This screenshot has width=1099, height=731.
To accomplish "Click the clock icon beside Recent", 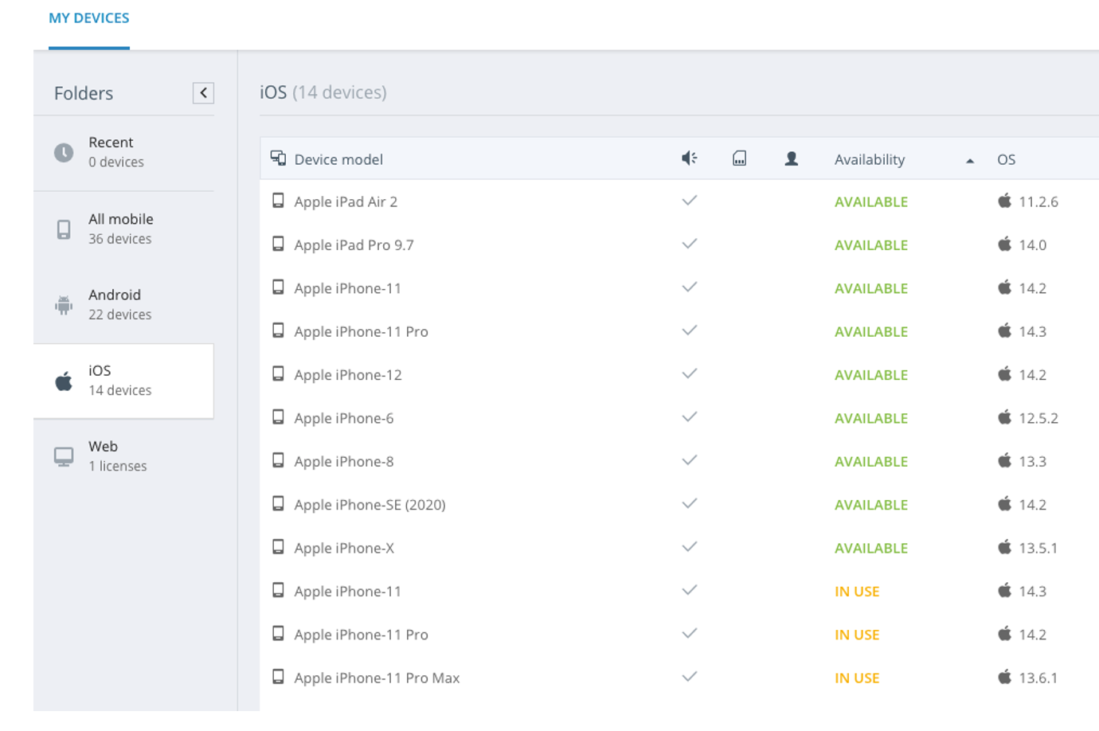I will click(64, 152).
